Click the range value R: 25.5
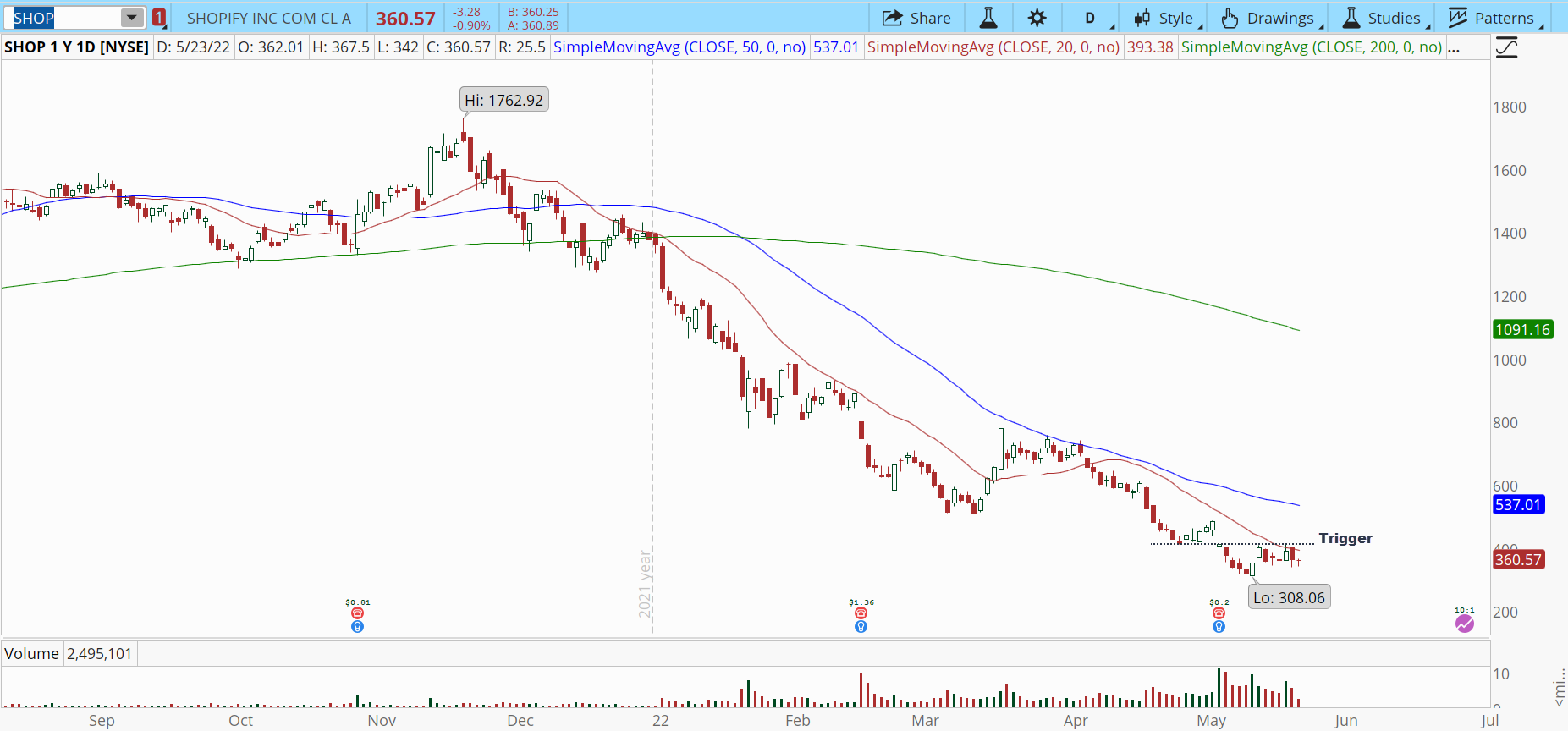 point(522,47)
